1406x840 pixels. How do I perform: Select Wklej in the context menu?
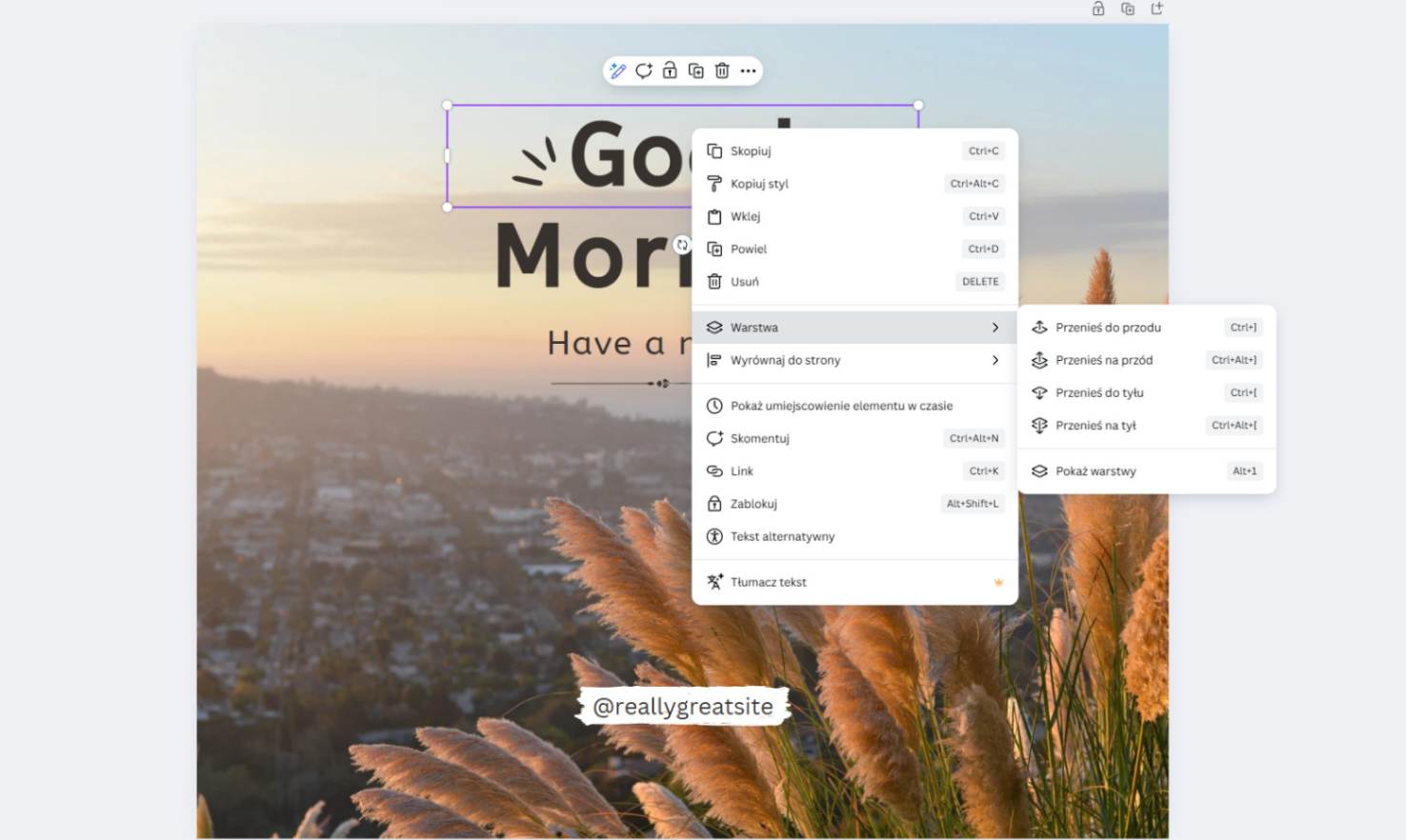[x=854, y=216]
